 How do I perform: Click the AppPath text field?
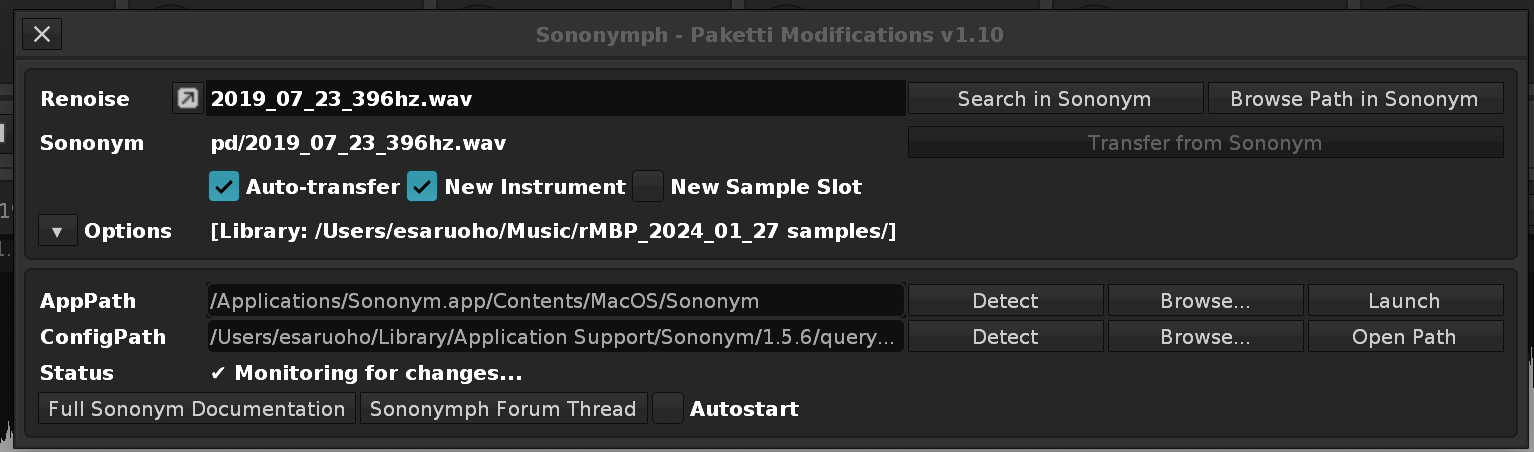coord(555,301)
